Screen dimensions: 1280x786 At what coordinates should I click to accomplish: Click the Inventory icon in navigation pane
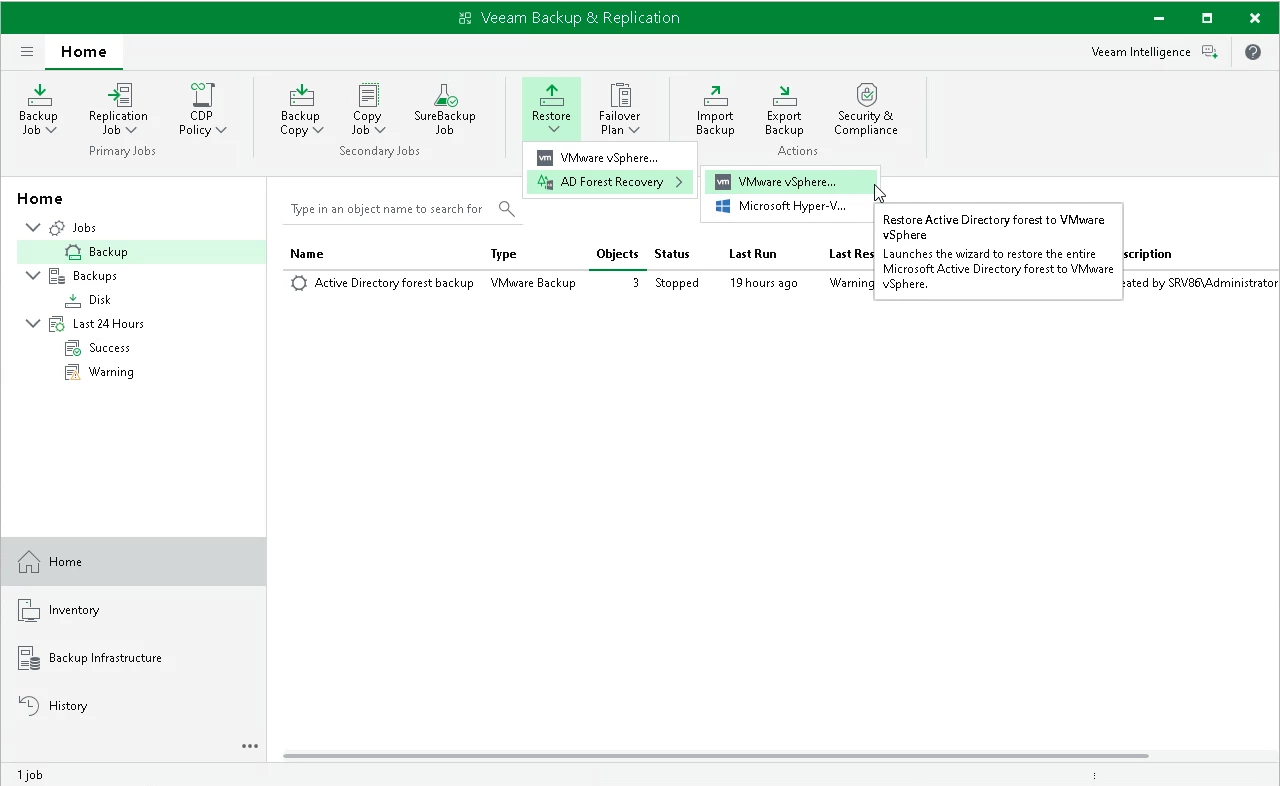[30, 610]
